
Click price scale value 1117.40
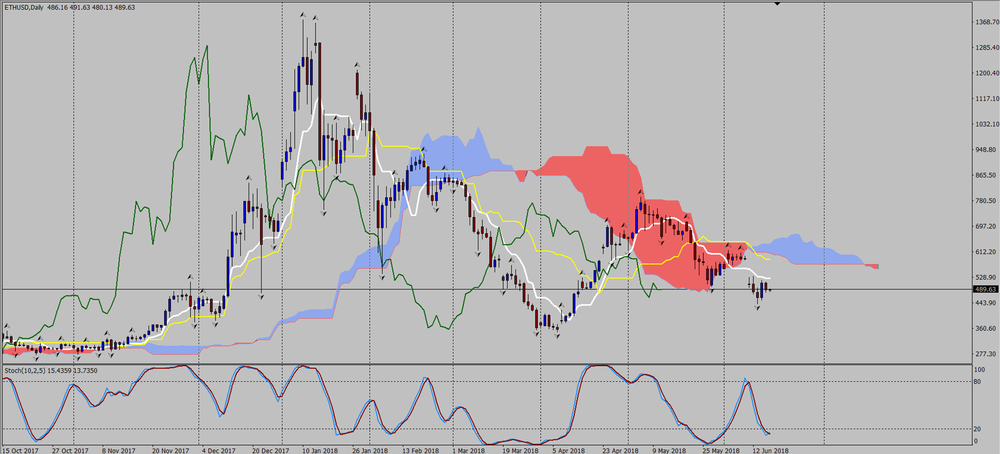point(986,99)
